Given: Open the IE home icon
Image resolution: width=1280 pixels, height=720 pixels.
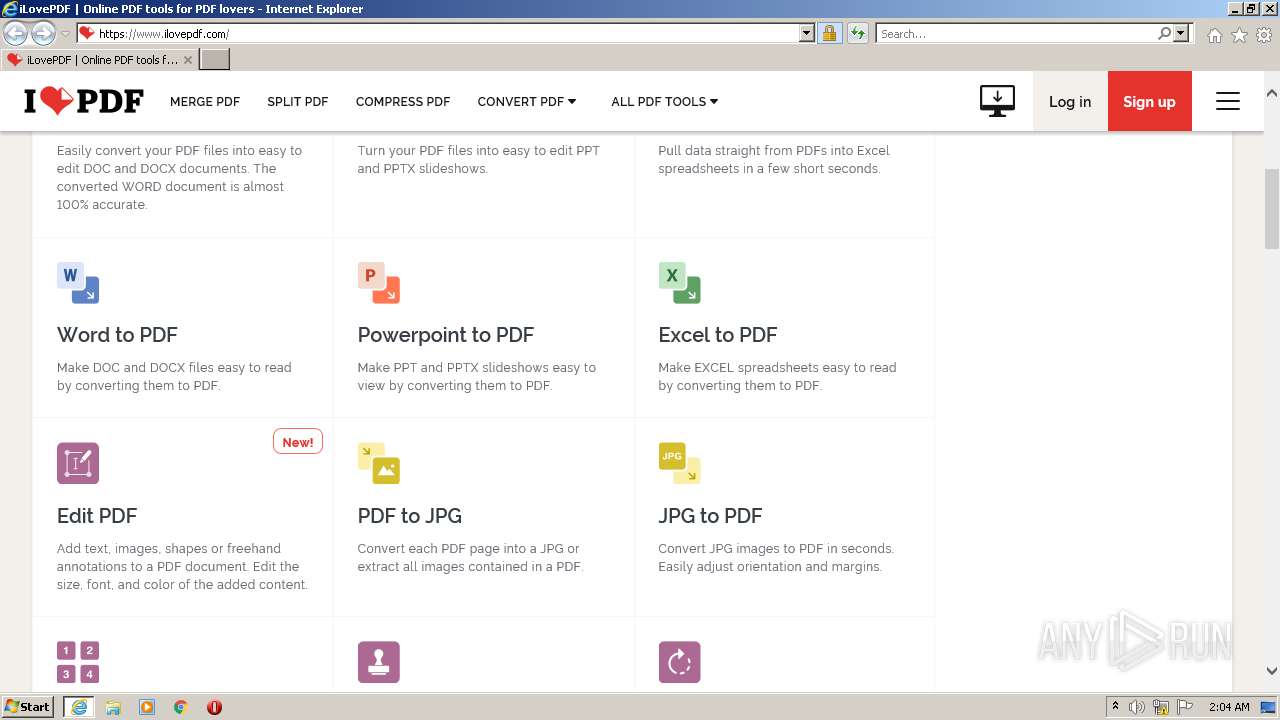Looking at the screenshot, I should [1214, 35].
